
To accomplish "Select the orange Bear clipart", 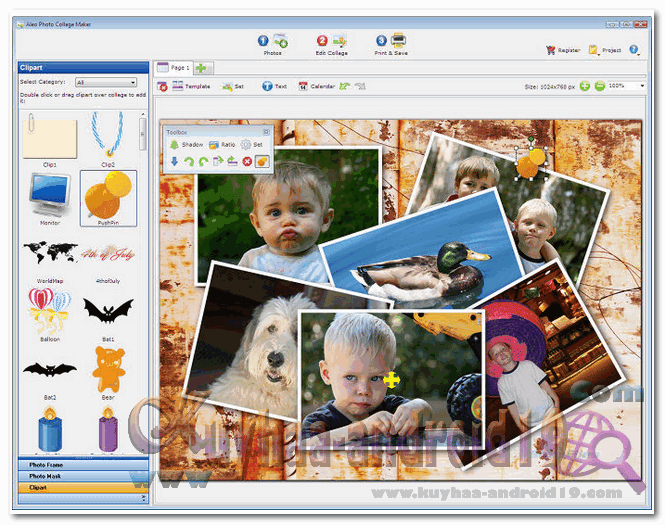I will coord(109,369).
